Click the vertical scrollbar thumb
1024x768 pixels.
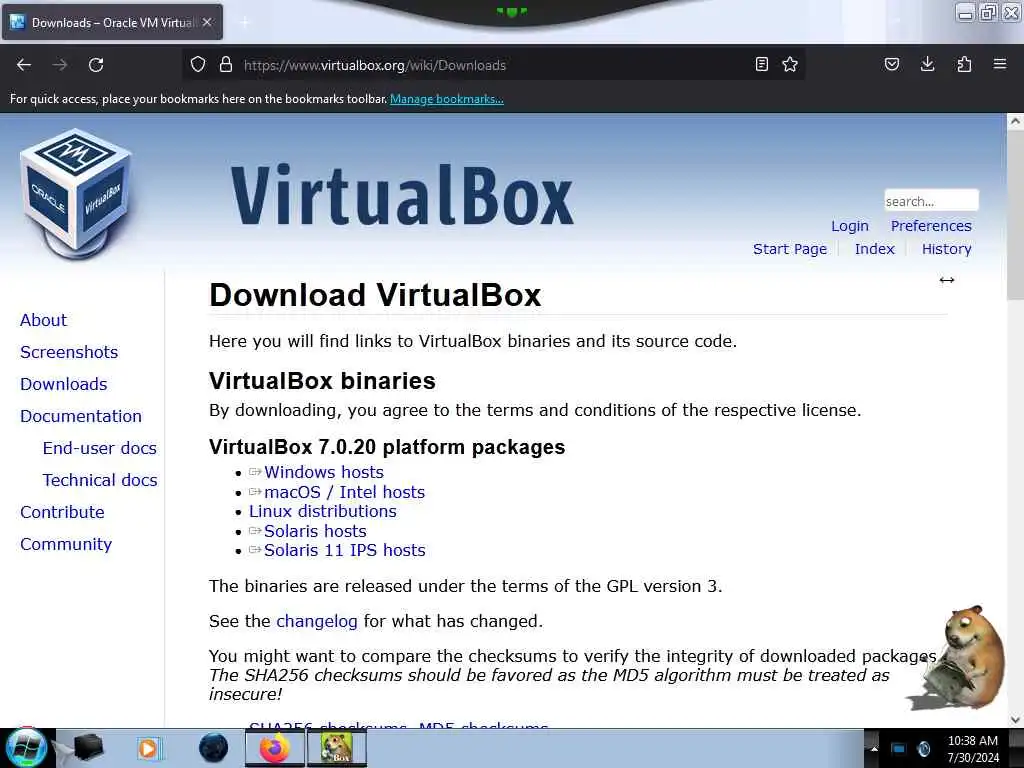pyautogui.click(x=1015, y=214)
